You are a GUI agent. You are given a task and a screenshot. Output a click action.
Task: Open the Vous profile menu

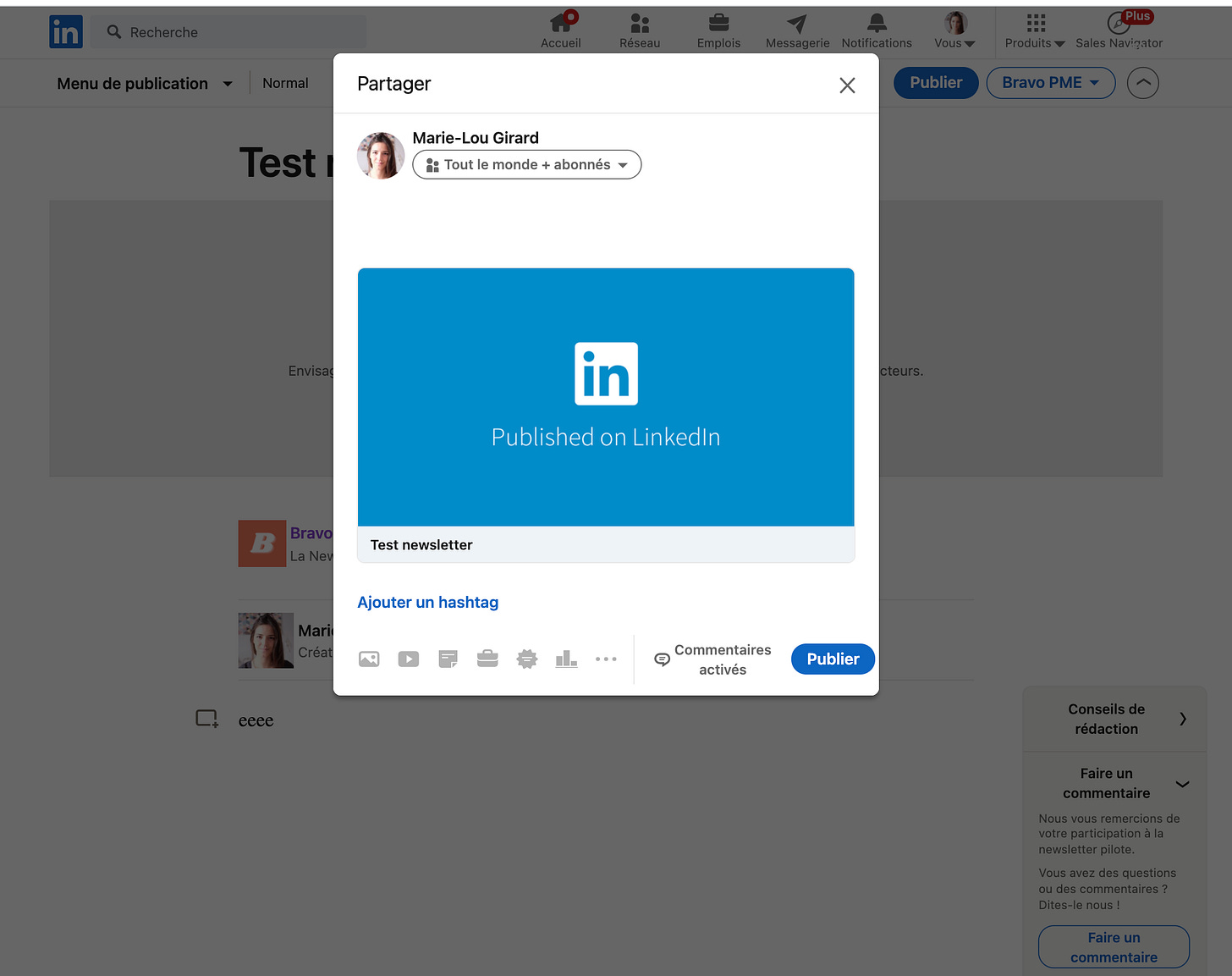pyautogui.click(x=955, y=30)
